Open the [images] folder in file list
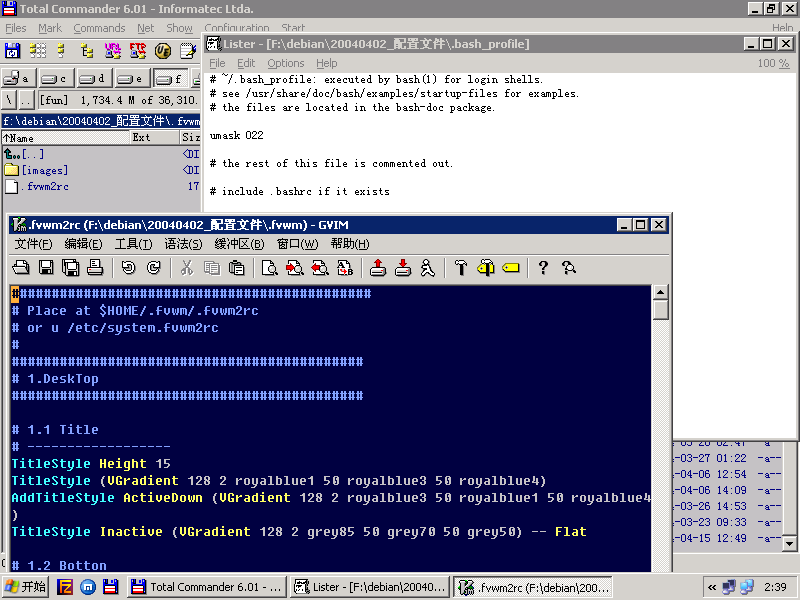Viewport: 800px width, 600px height. point(45,170)
